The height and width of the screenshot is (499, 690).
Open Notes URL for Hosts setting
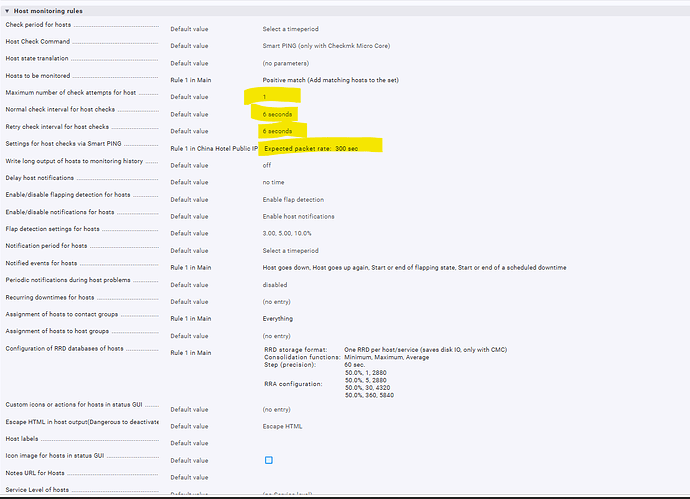[x=35, y=473]
